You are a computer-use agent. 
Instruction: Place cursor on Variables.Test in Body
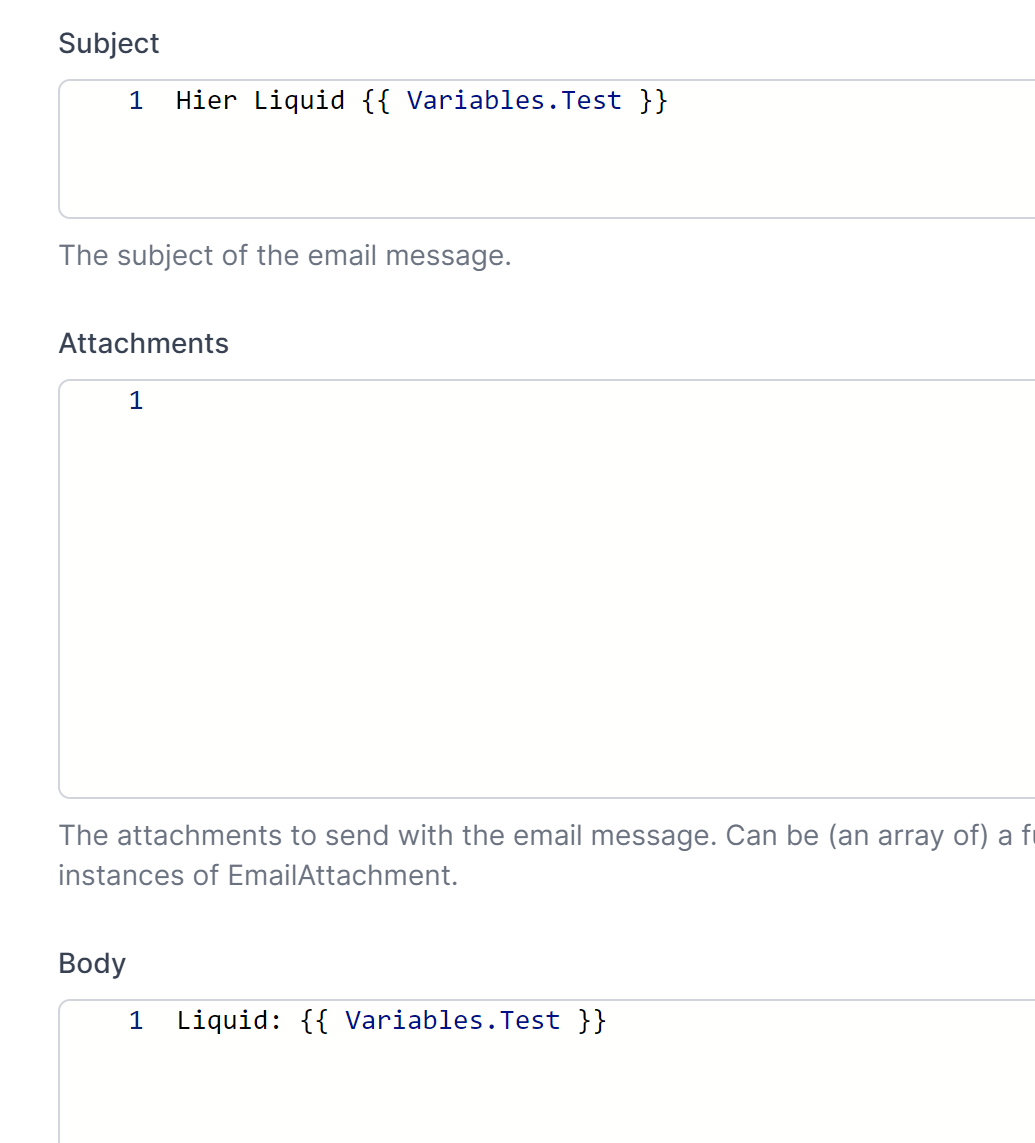[452, 1021]
